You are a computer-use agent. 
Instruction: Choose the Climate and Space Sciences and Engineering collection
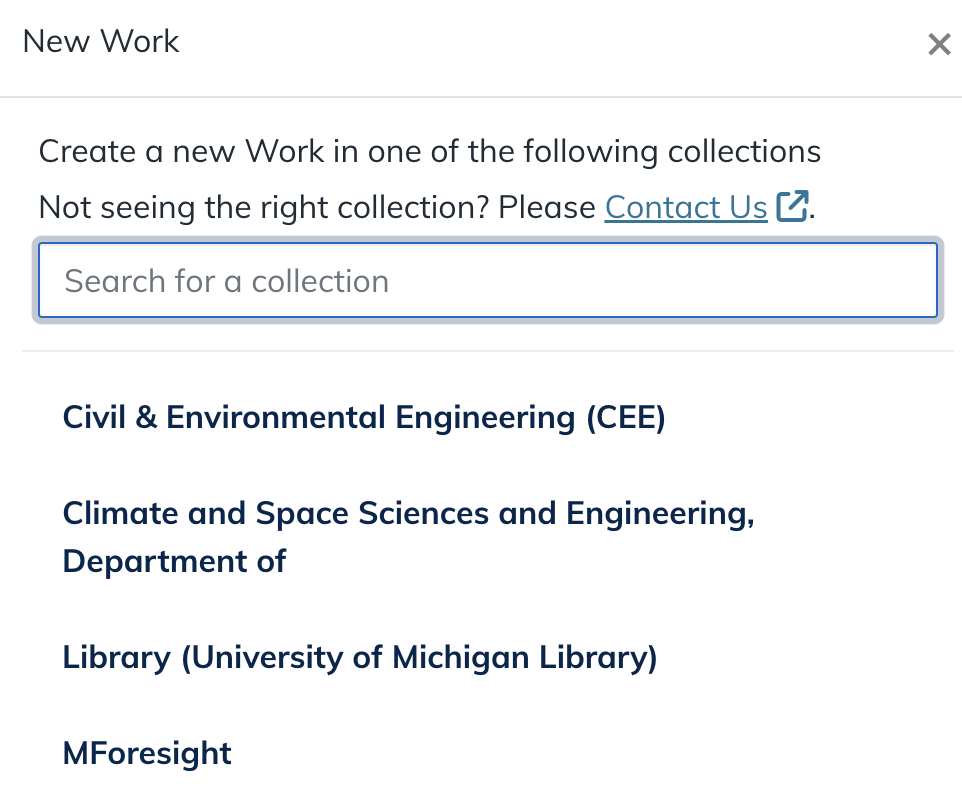407,537
